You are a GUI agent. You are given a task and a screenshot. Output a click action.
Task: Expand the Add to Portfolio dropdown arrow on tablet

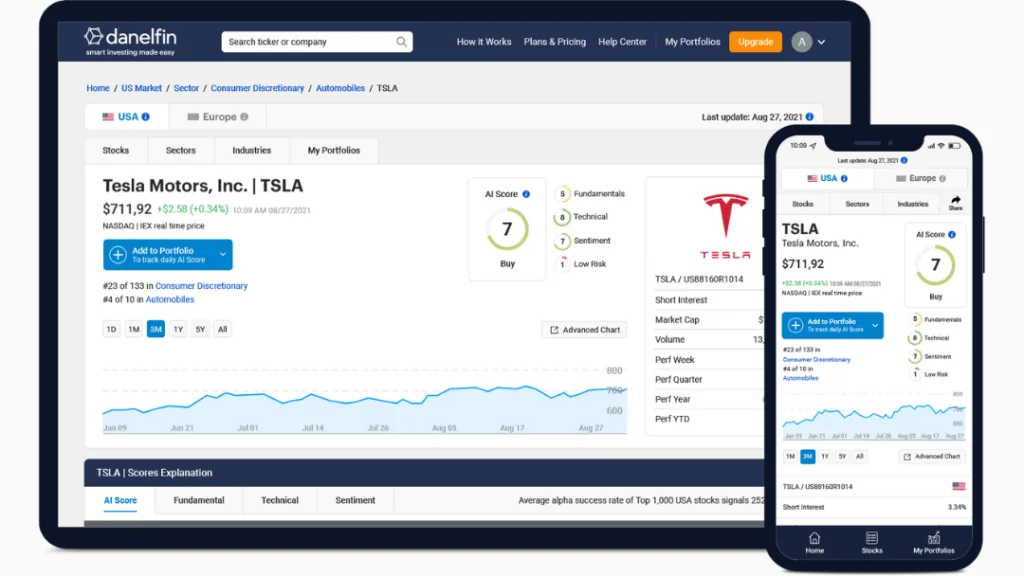tap(223, 255)
